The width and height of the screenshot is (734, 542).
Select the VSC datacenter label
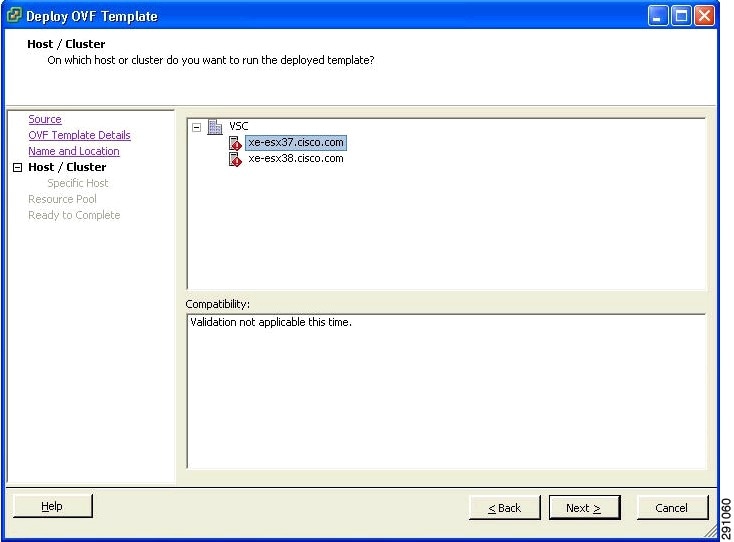[239, 126]
